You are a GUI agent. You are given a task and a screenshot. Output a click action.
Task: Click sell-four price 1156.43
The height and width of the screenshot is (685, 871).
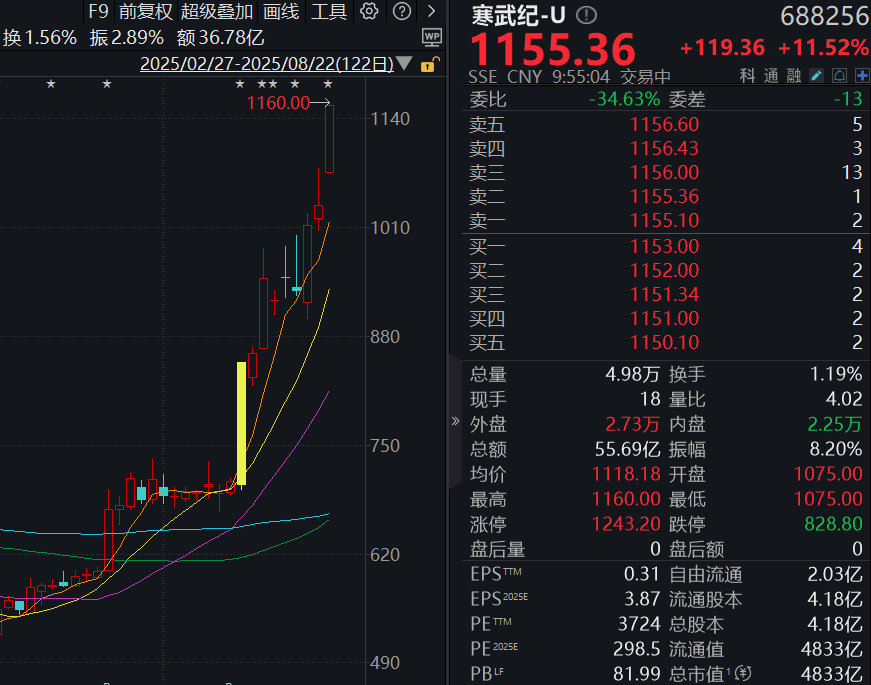(x=664, y=148)
